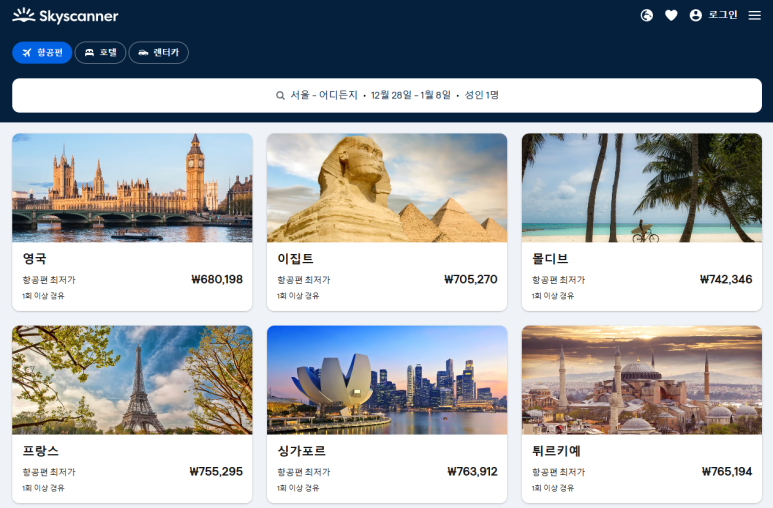This screenshot has height=508, width=773.
Task: Click the account profile icon
Action: 696,15
